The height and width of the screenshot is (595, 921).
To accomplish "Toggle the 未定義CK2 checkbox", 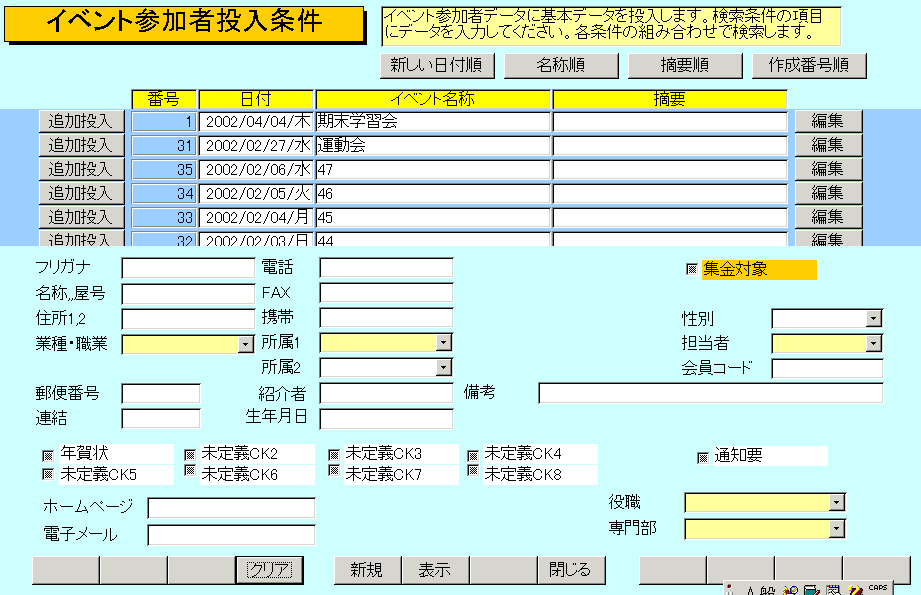I will [x=190, y=455].
